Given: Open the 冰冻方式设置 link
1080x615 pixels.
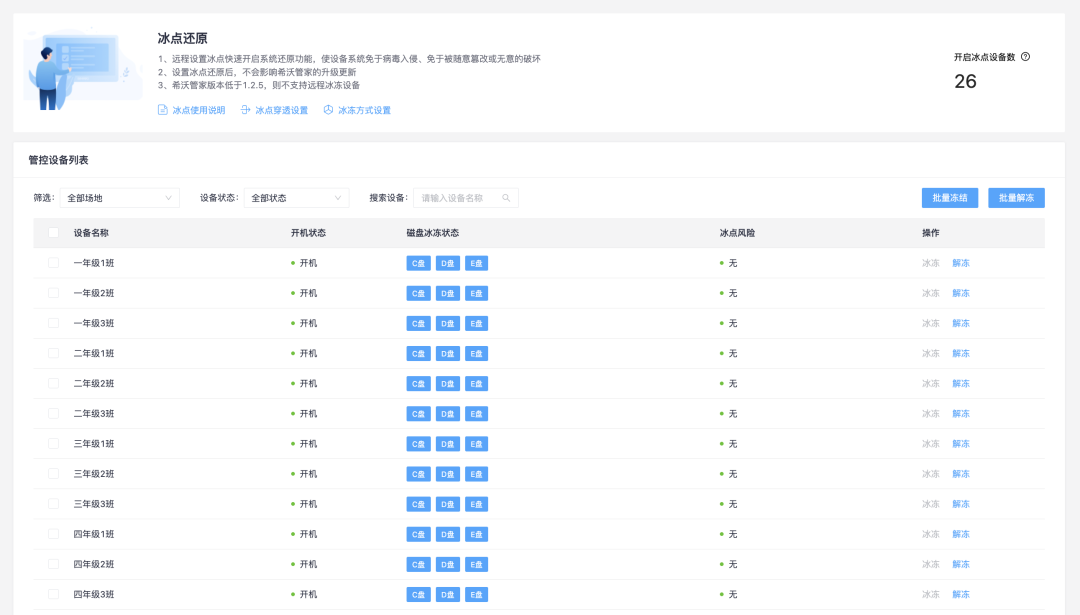Looking at the screenshot, I should click(357, 110).
